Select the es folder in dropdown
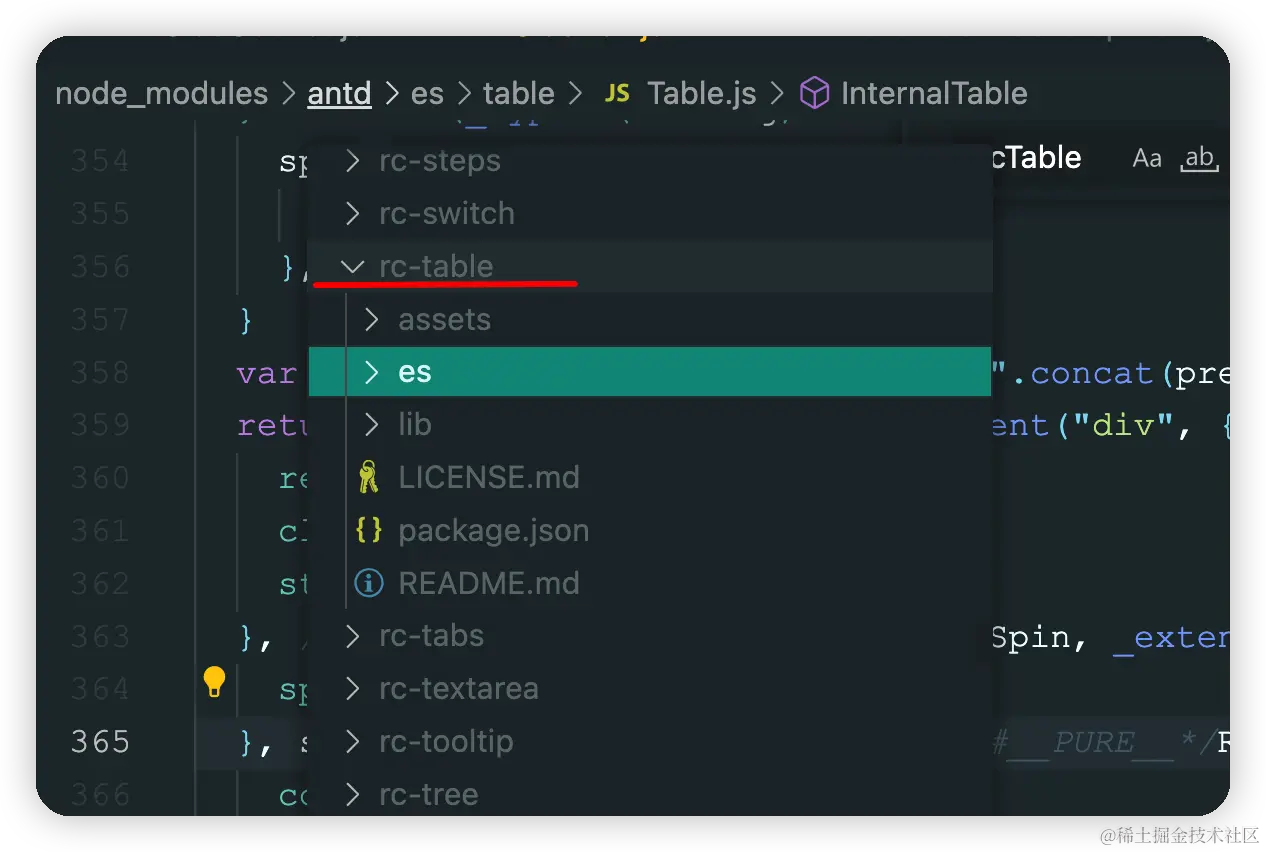This screenshot has width=1266, height=852. [x=414, y=372]
